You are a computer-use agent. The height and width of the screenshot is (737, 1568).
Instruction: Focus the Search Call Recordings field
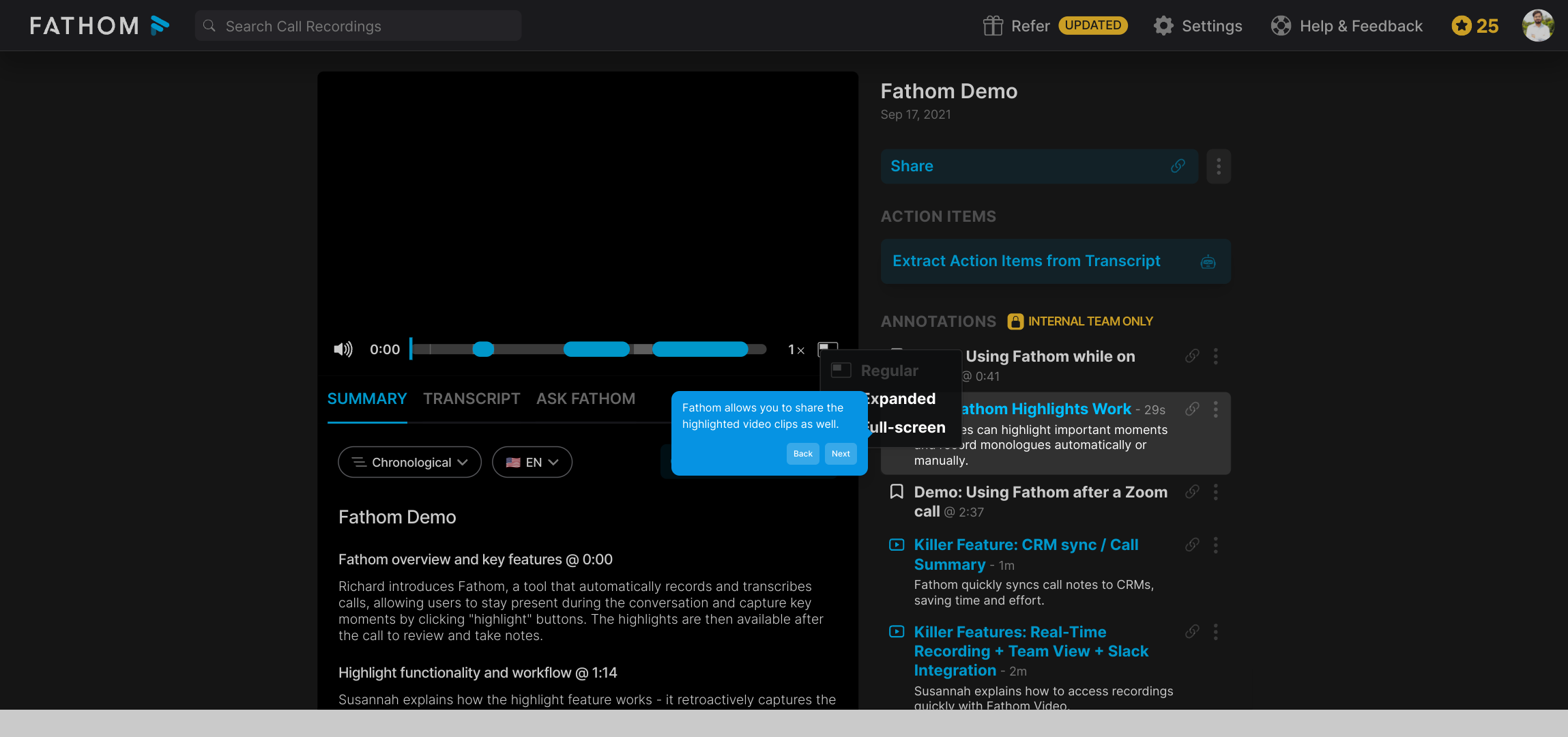[358, 26]
